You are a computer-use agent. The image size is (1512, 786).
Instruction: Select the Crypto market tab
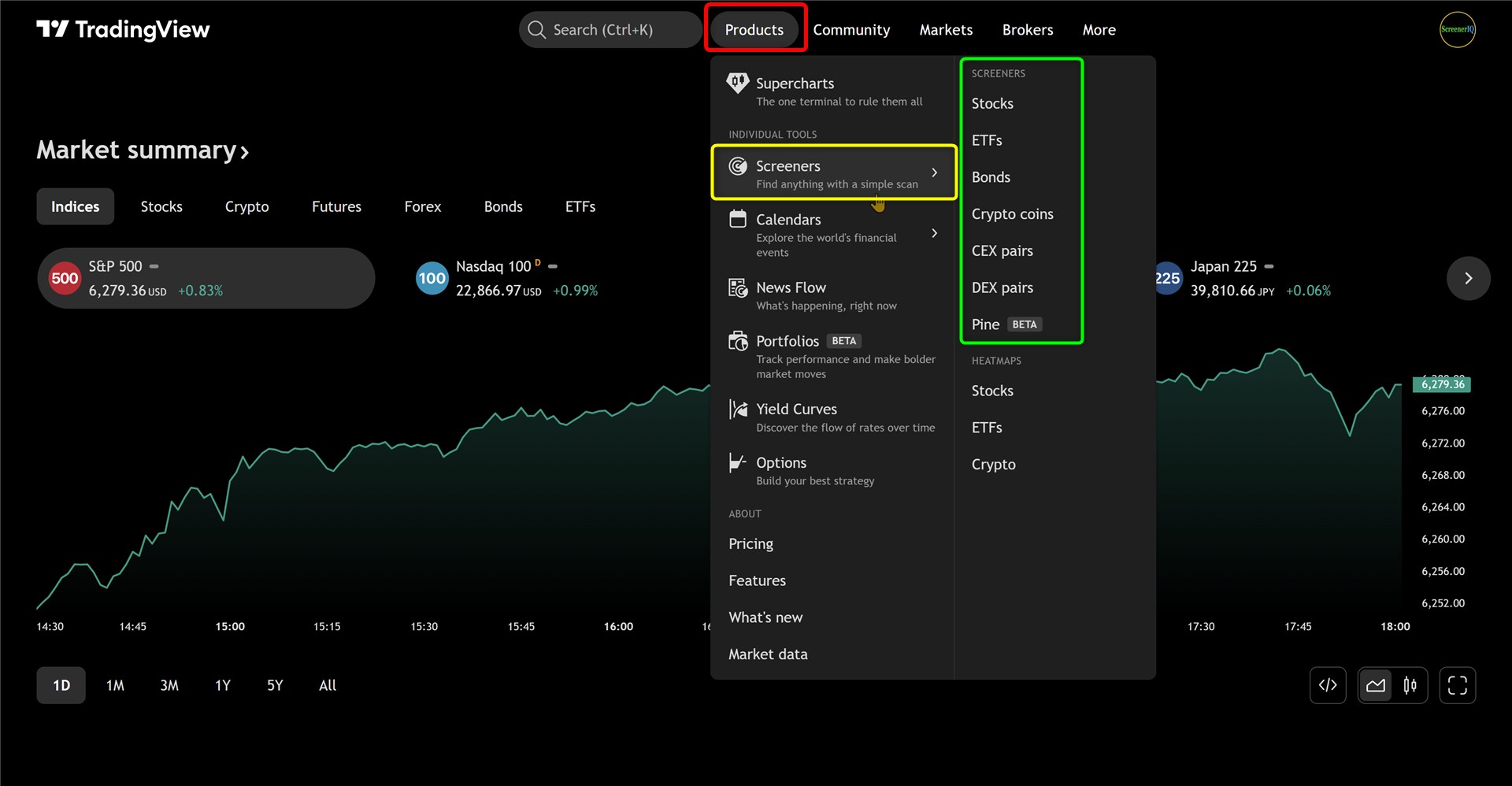[x=247, y=206]
